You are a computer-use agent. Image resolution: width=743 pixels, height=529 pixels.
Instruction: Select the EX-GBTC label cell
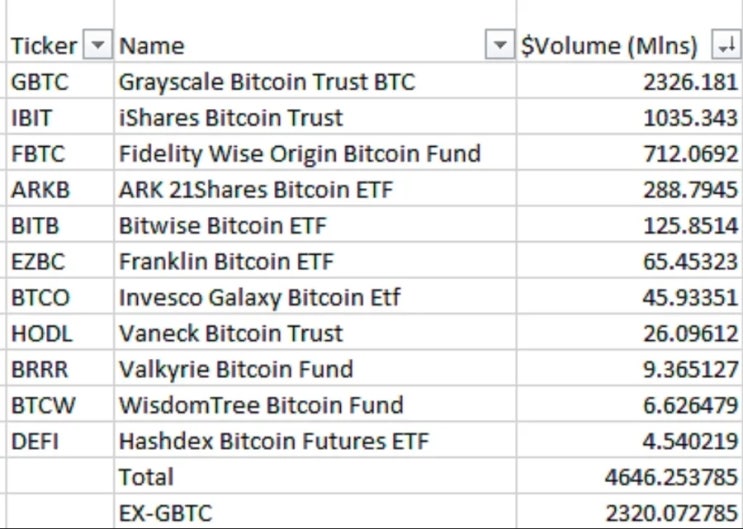[x=165, y=513]
